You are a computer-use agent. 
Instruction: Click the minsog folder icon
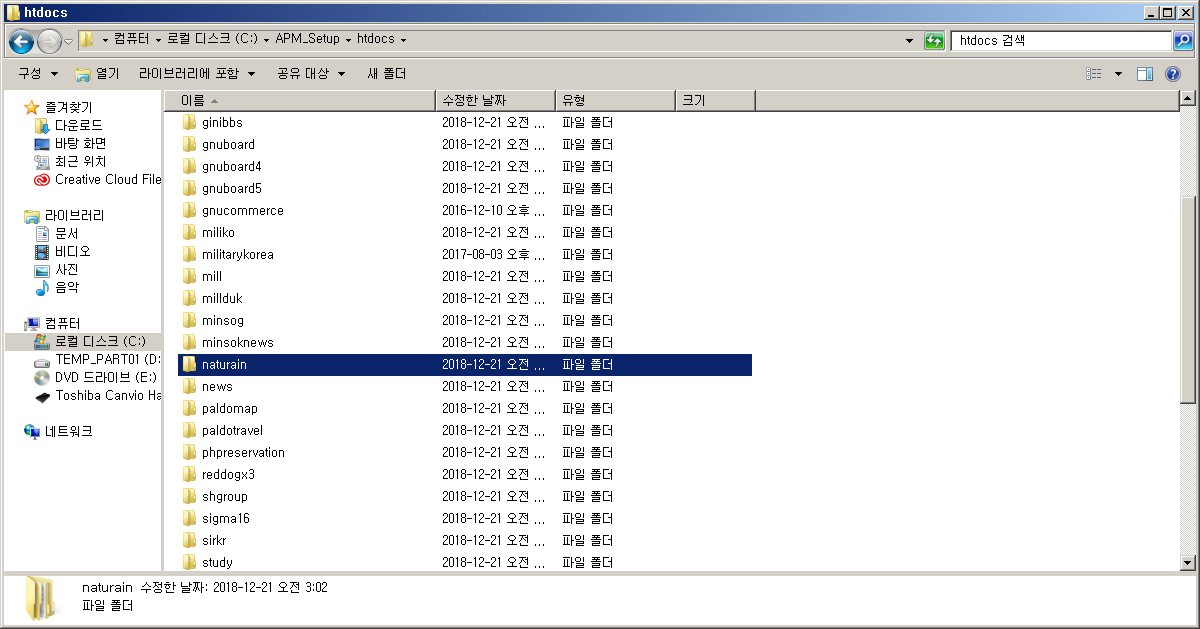pyautogui.click(x=189, y=320)
